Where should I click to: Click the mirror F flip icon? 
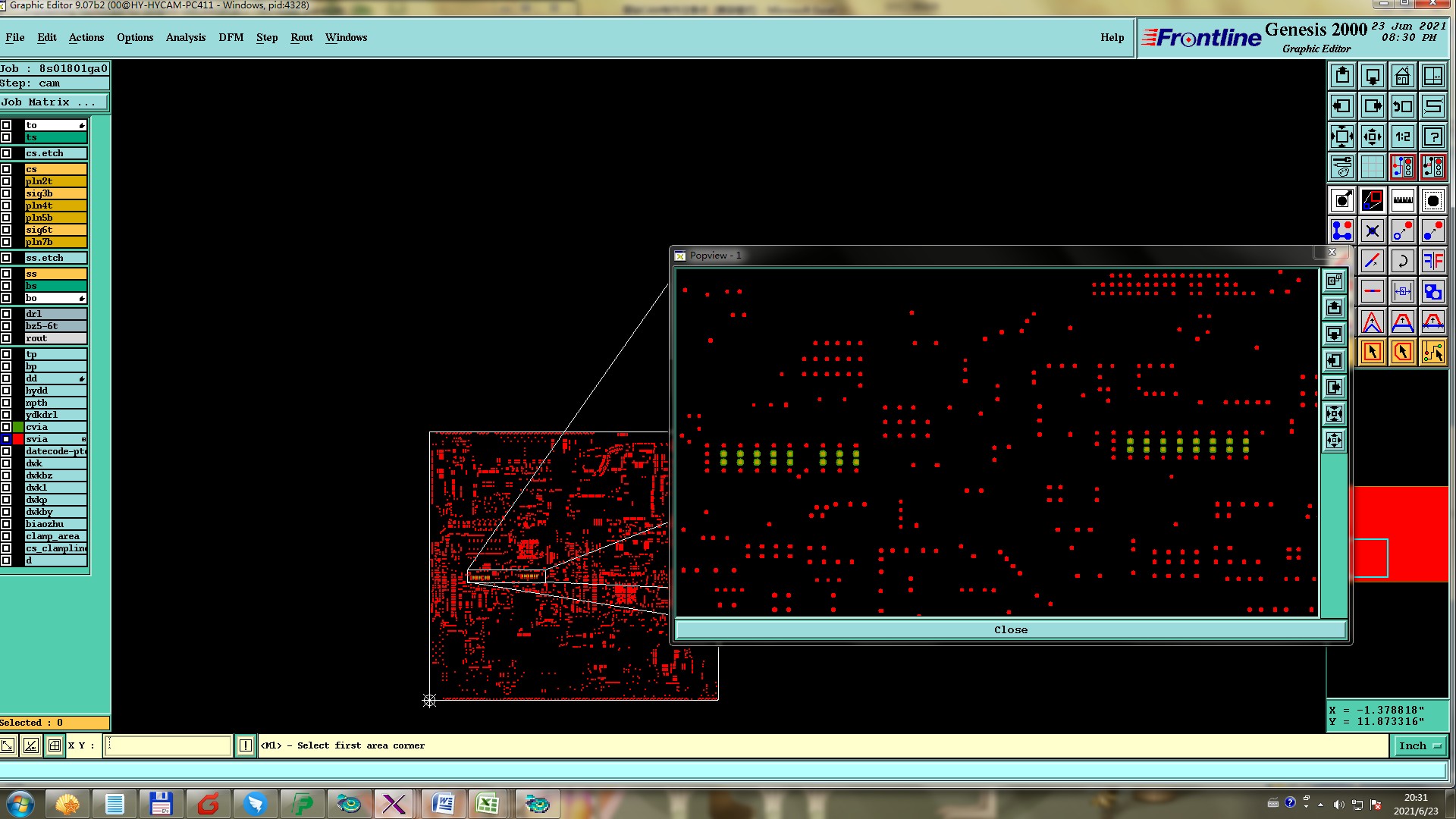coord(1432,261)
